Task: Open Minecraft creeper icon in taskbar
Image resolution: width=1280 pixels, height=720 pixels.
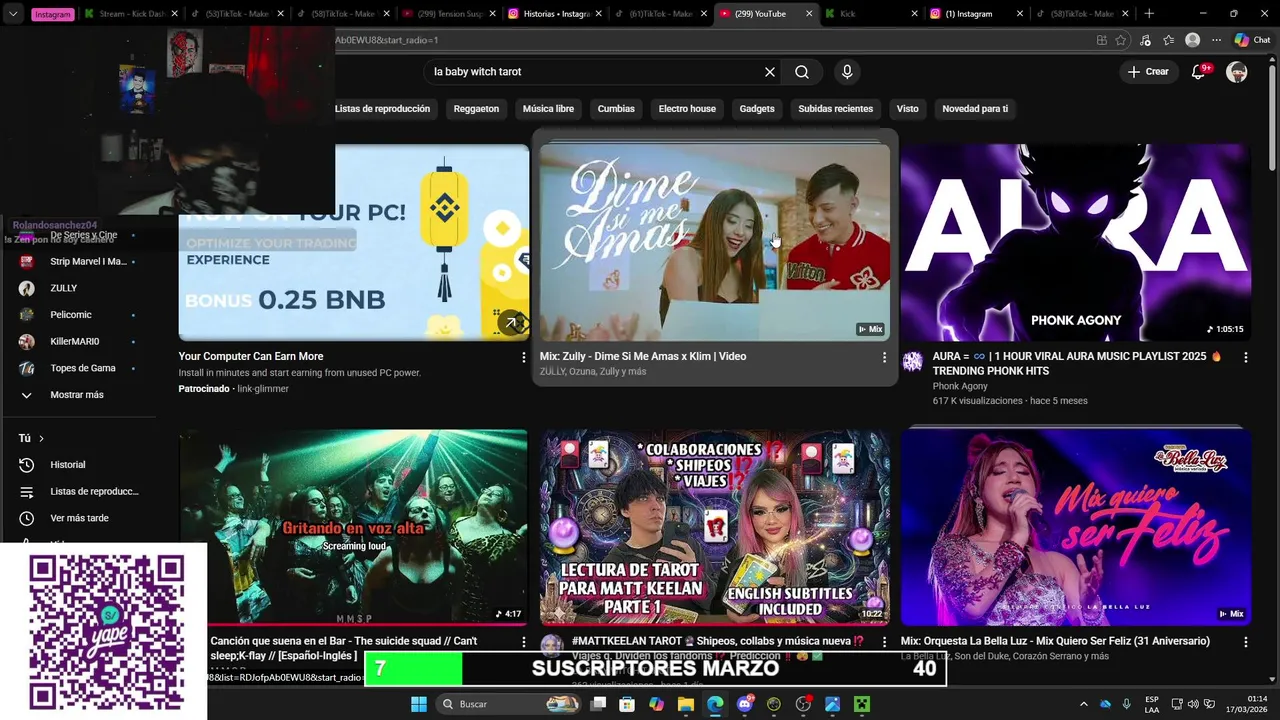Action: pyautogui.click(x=862, y=704)
